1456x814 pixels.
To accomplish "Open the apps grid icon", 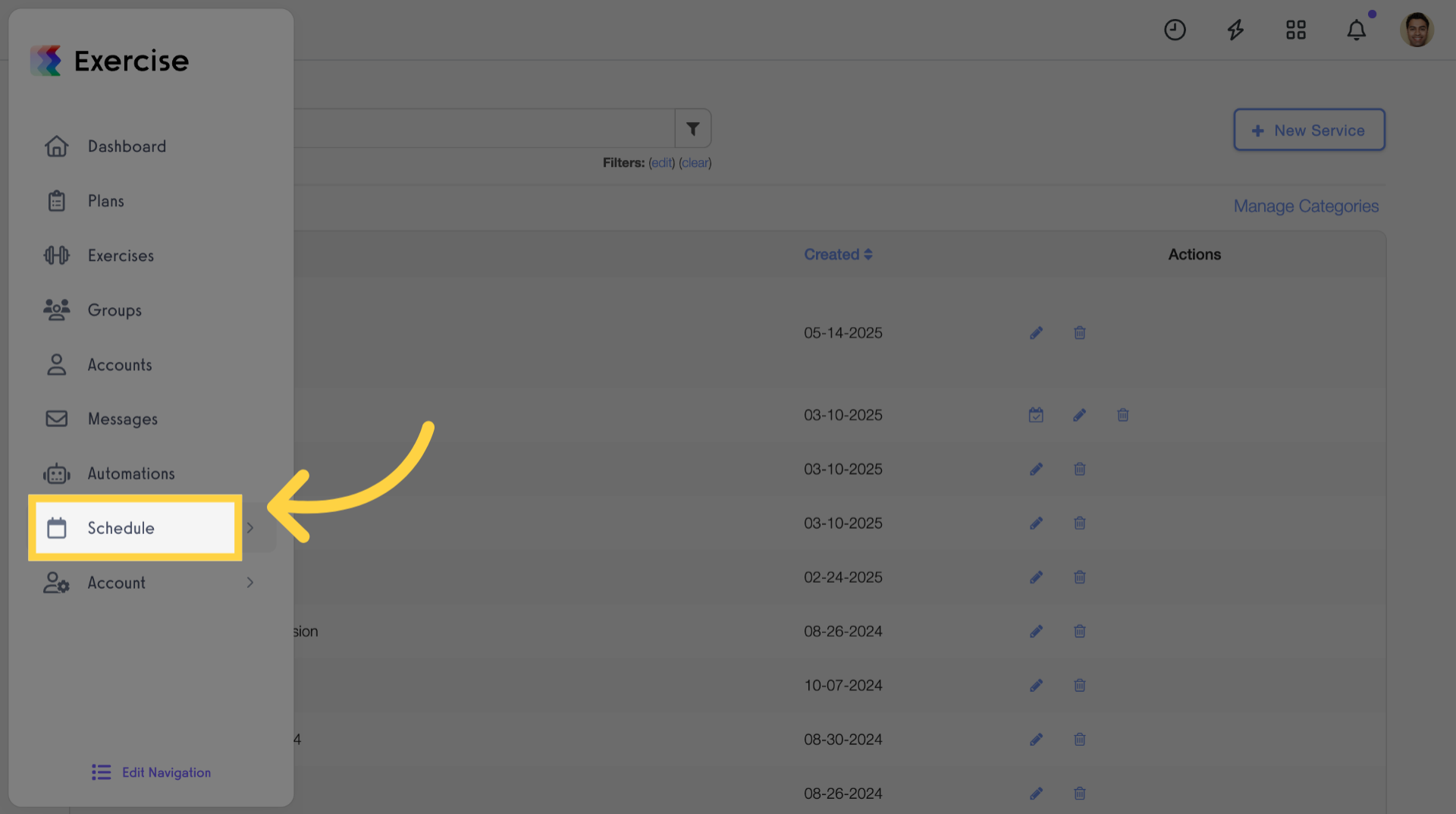I will [x=1296, y=30].
